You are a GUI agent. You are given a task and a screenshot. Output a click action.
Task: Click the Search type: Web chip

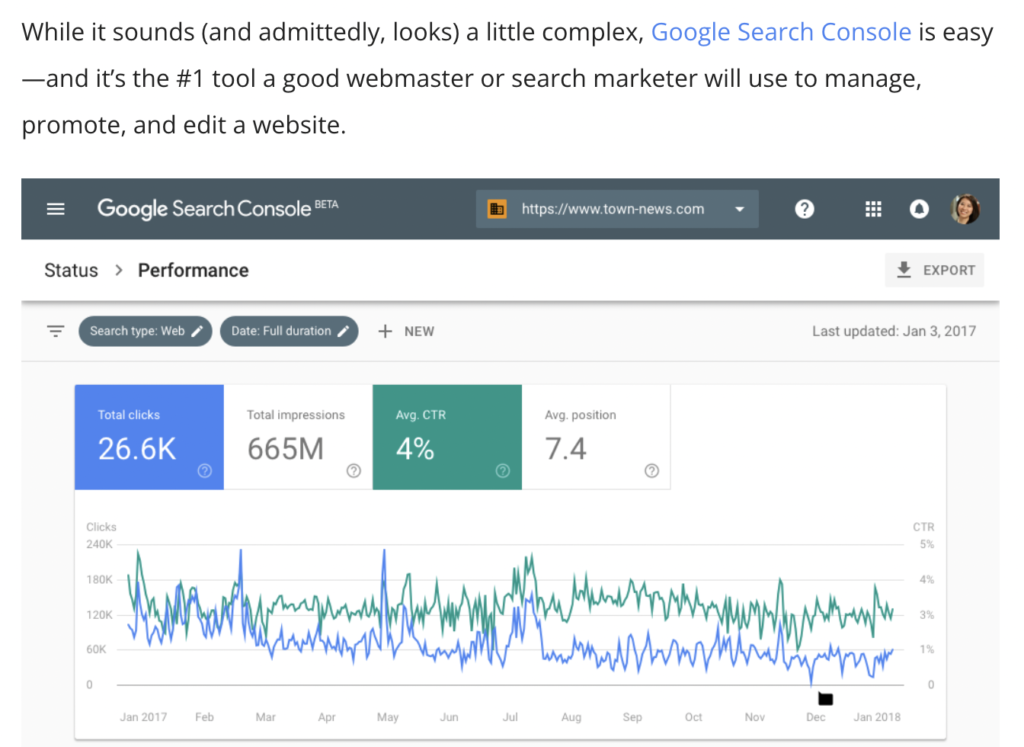pos(145,331)
